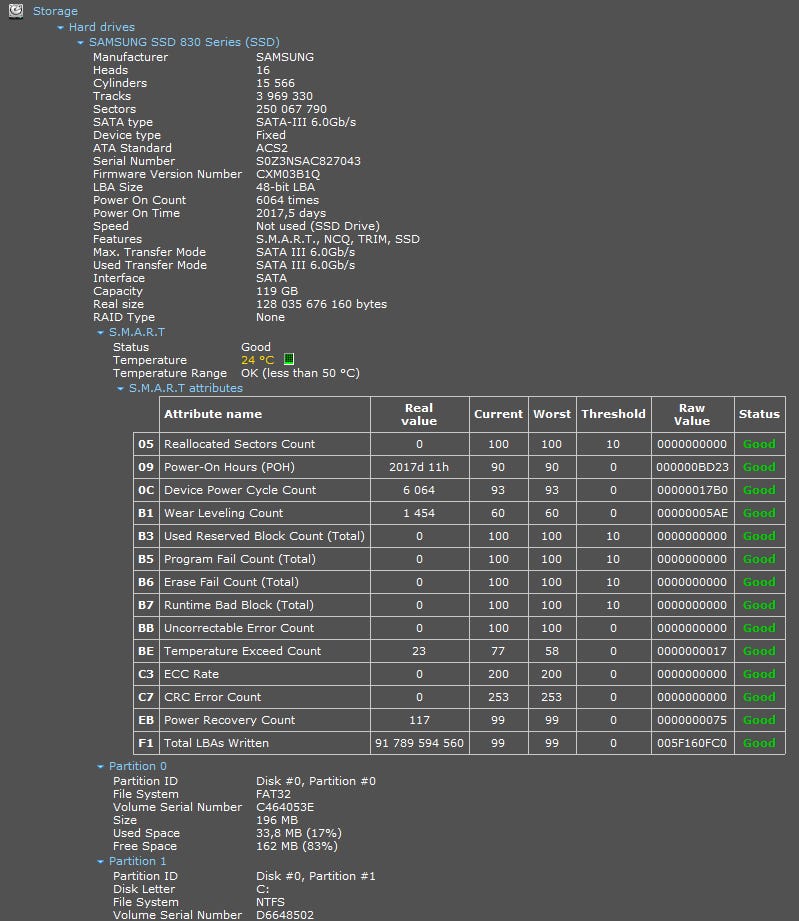
Task: Click the Real value column header
Action: (419, 414)
